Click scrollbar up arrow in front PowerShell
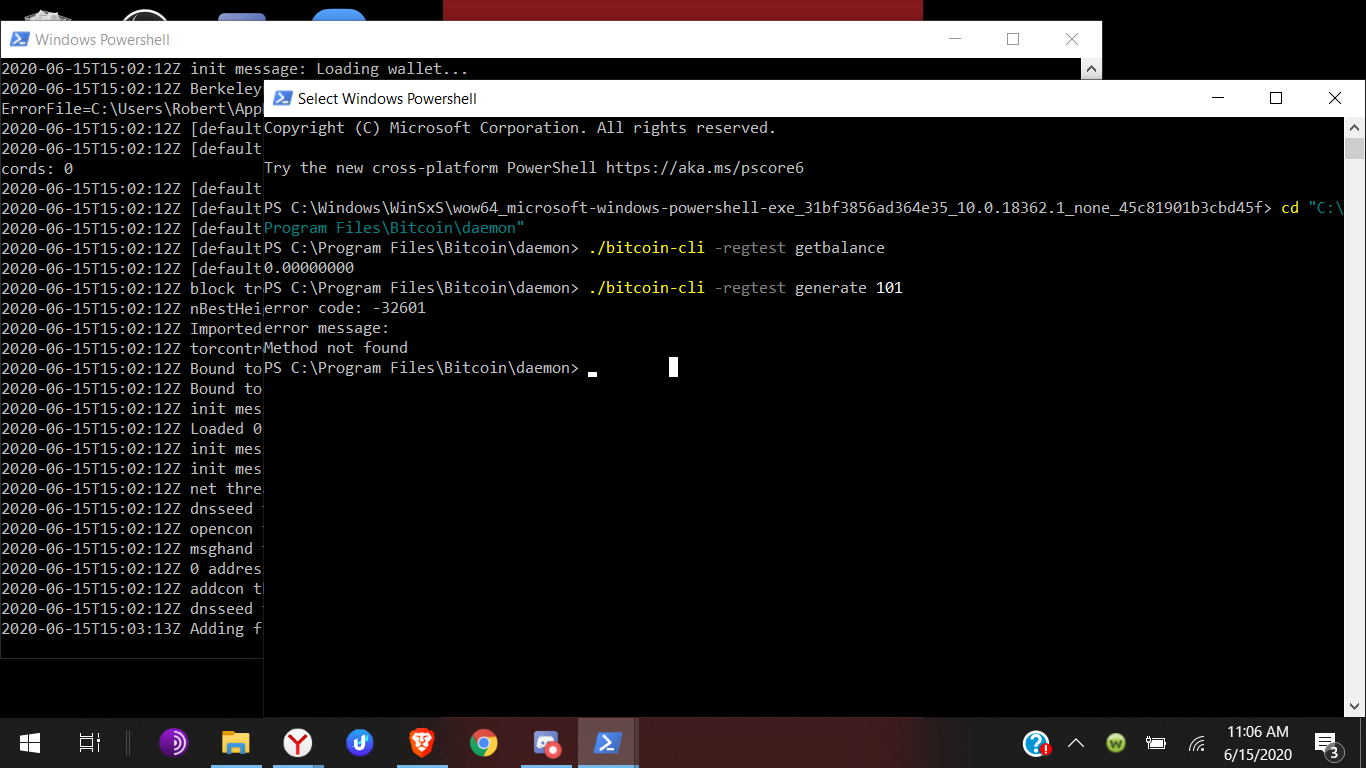 coord(1355,127)
